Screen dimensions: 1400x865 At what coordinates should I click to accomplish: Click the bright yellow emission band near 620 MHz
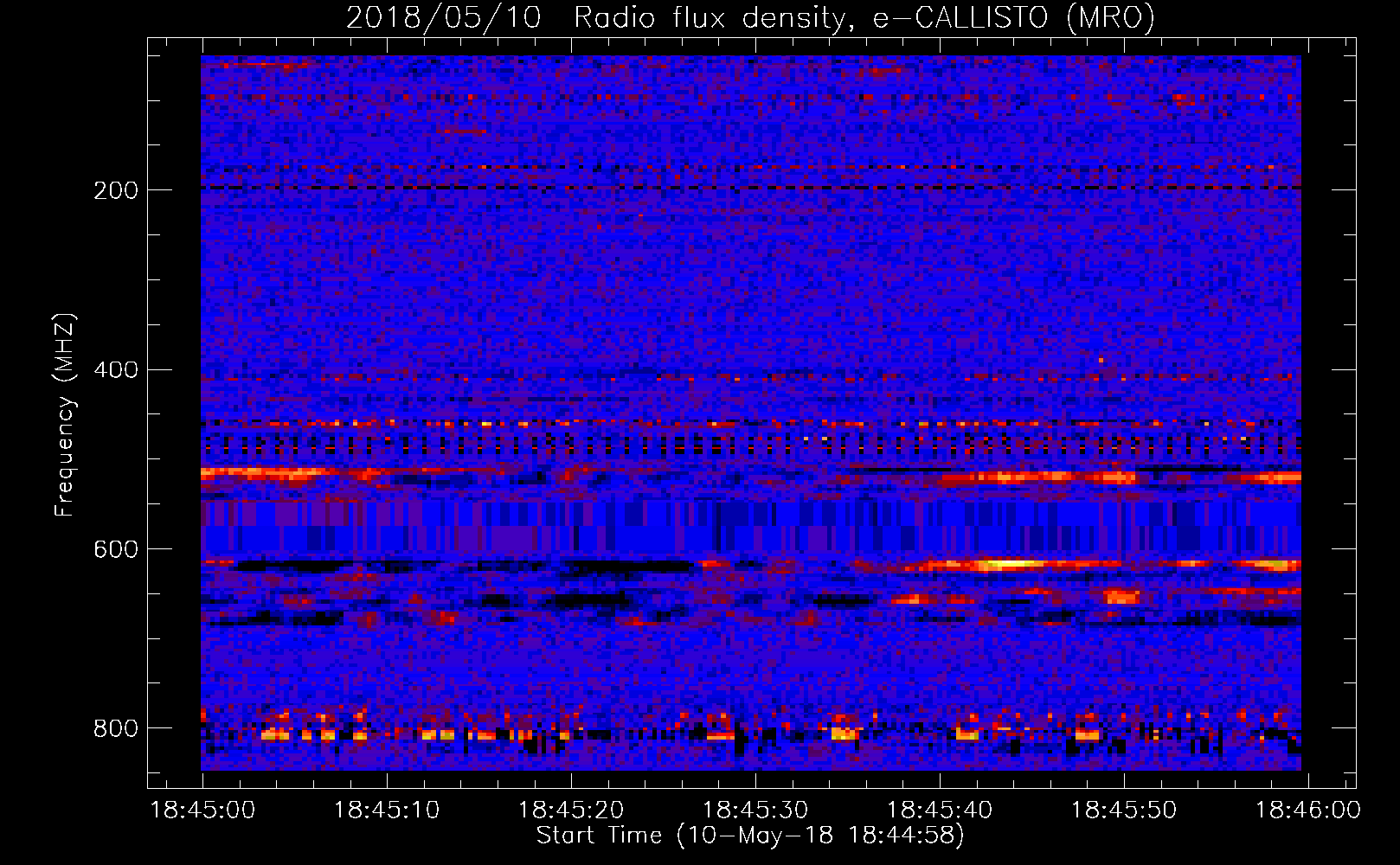pyautogui.click(x=1008, y=565)
